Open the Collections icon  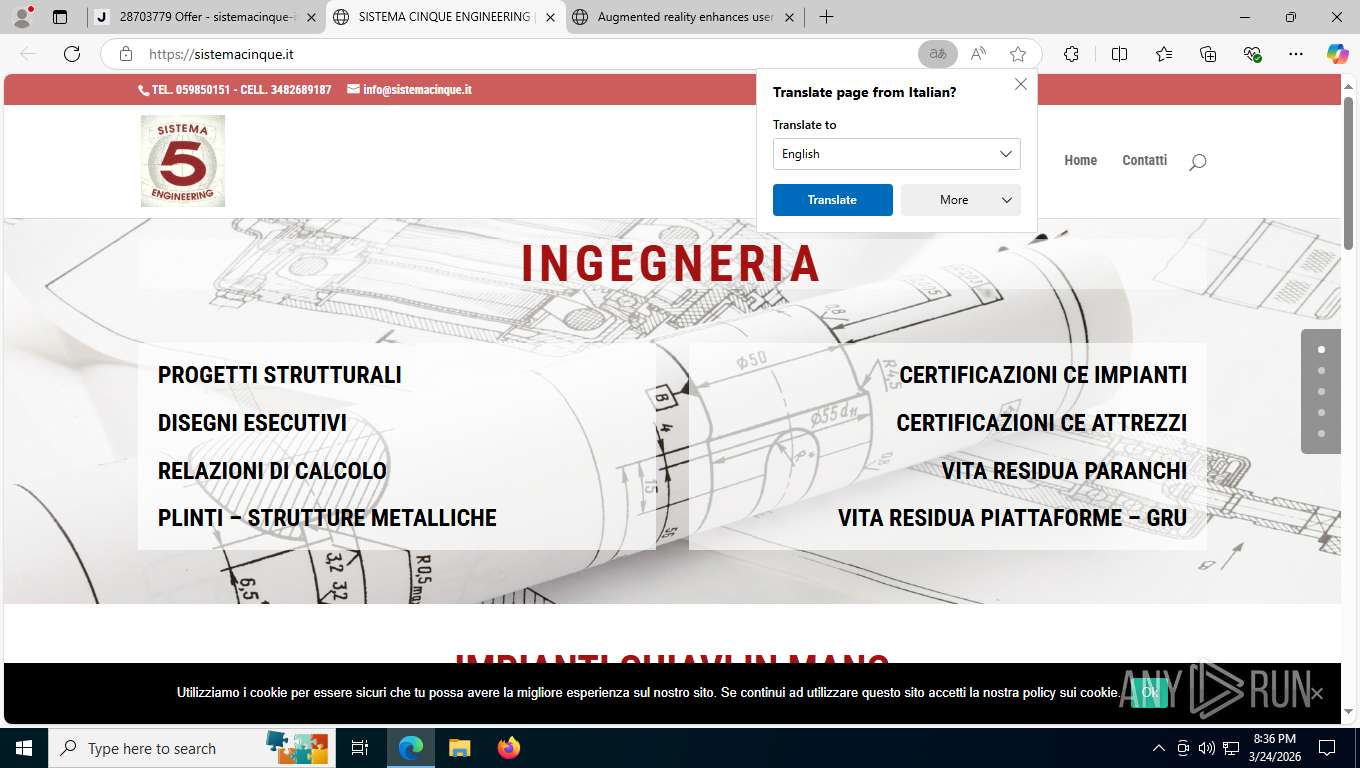tap(1208, 54)
